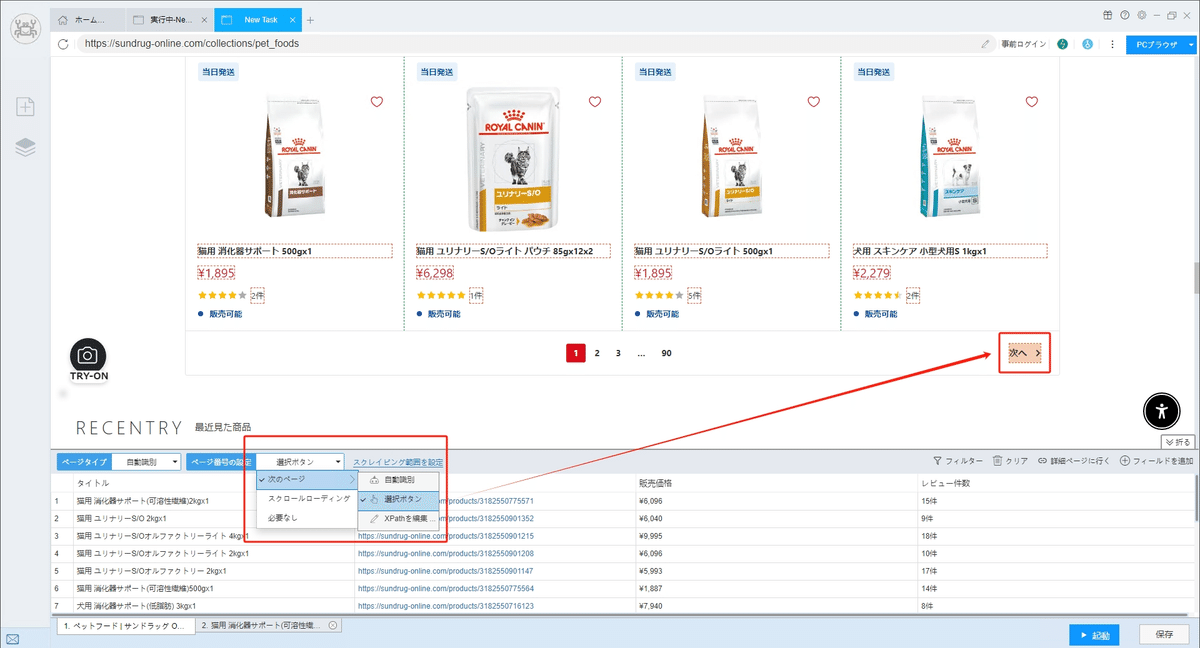Close the 実行中-Ne... tab
Screen dimensions: 1200x648
(x=203, y=20)
